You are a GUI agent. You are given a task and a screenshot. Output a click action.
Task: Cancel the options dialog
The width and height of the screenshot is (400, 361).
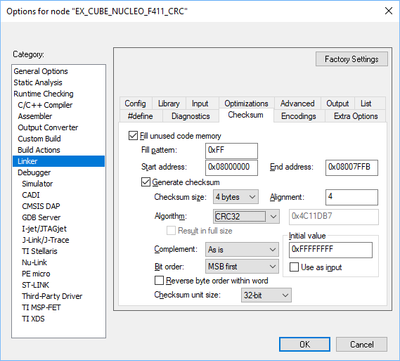(x=362, y=344)
